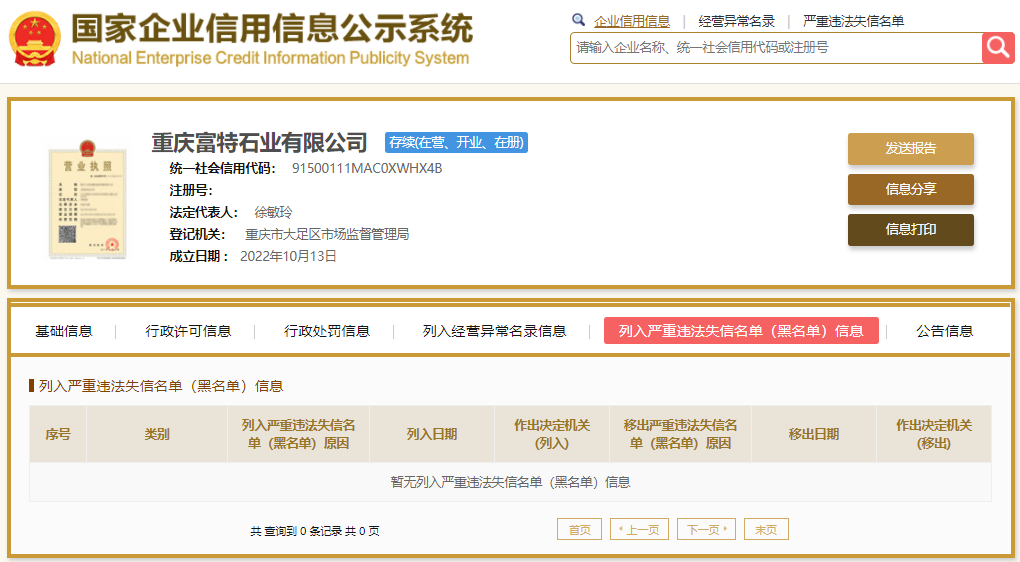Screen dimensions: 1020x562
Task: Click the National Enterprise Credit Information subtitle
Action: 270,58
